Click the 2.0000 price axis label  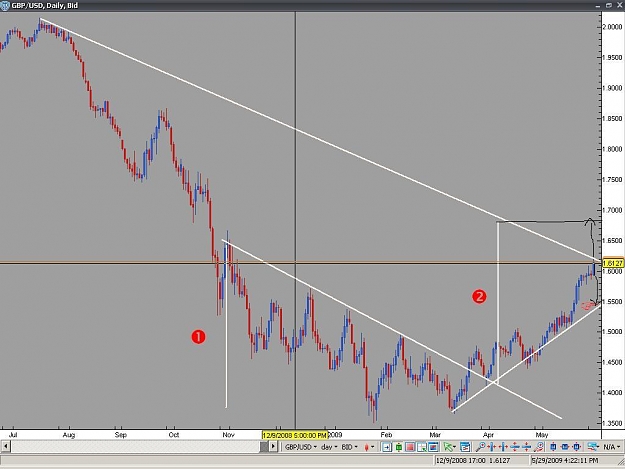click(613, 27)
